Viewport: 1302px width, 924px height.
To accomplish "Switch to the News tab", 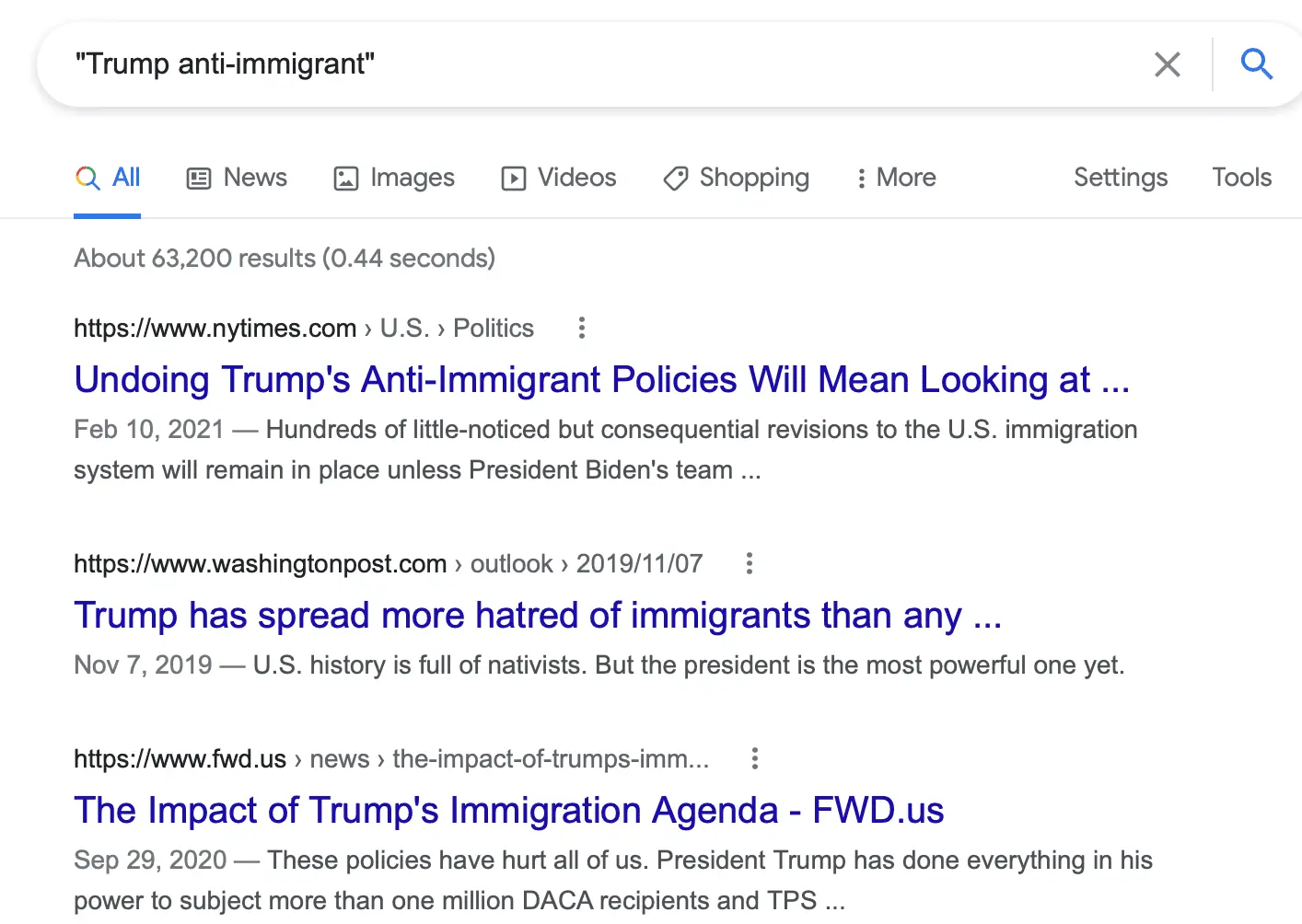I will (x=238, y=178).
